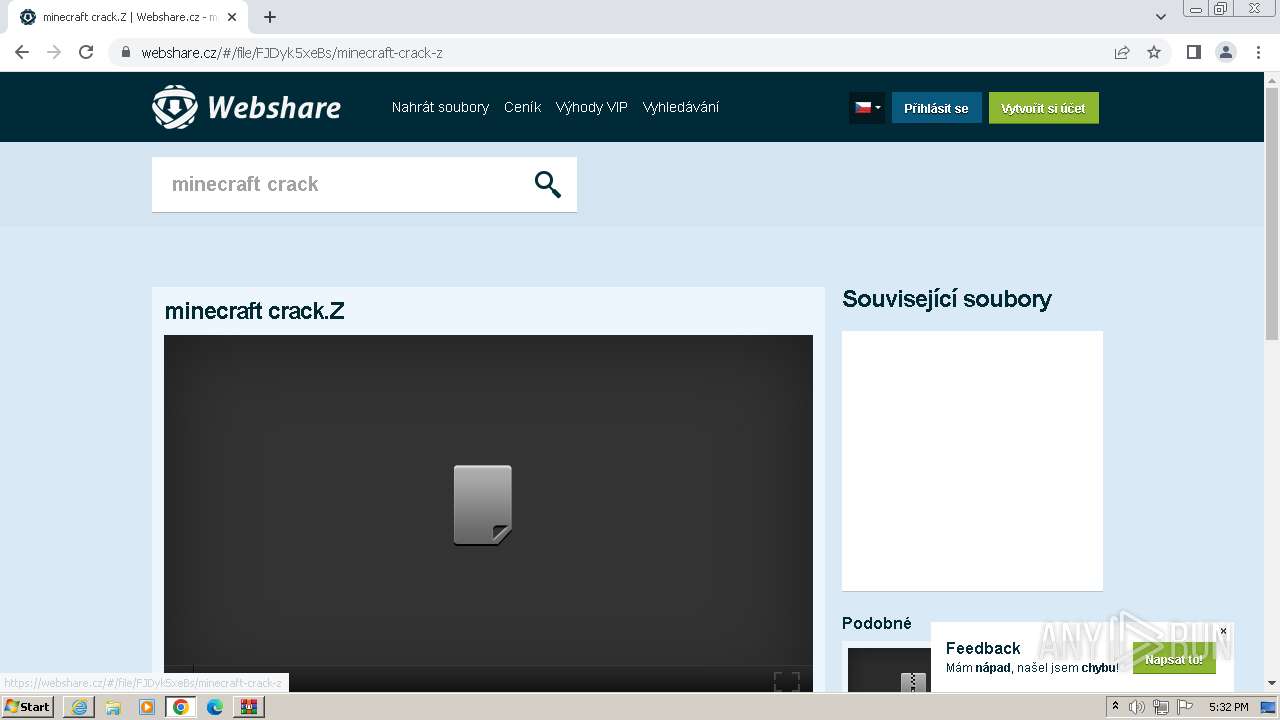Click the Podobné heading
Viewport: 1280px width, 720px height.
click(877, 623)
